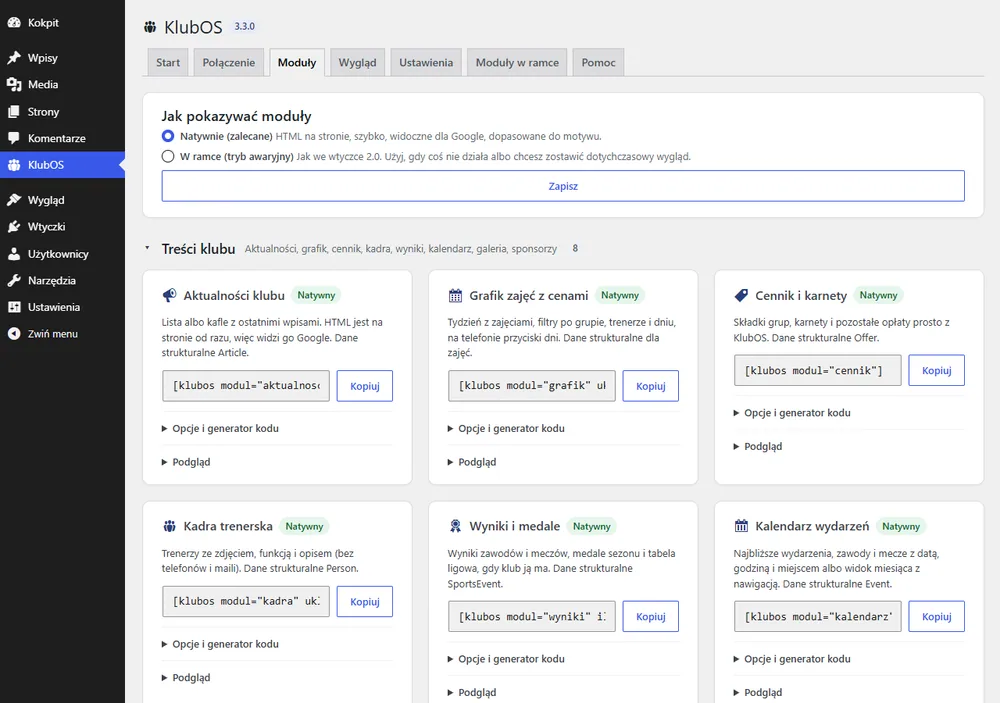The image size is (1000, 703).
Task: Show Podgląd for Kadra trenerska
Action: coord(186,677)
